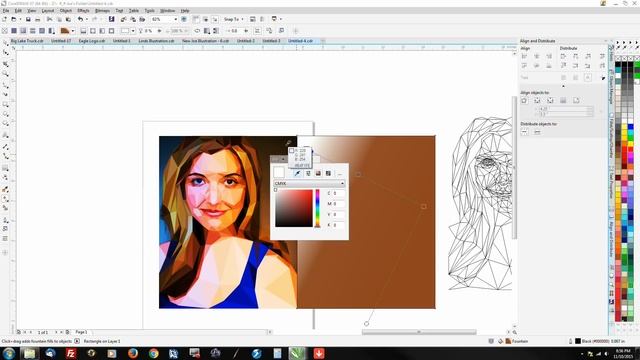Toggle the no-fill button in property bar
This screenshot has width=640, height=360.
tap(4, 31)
